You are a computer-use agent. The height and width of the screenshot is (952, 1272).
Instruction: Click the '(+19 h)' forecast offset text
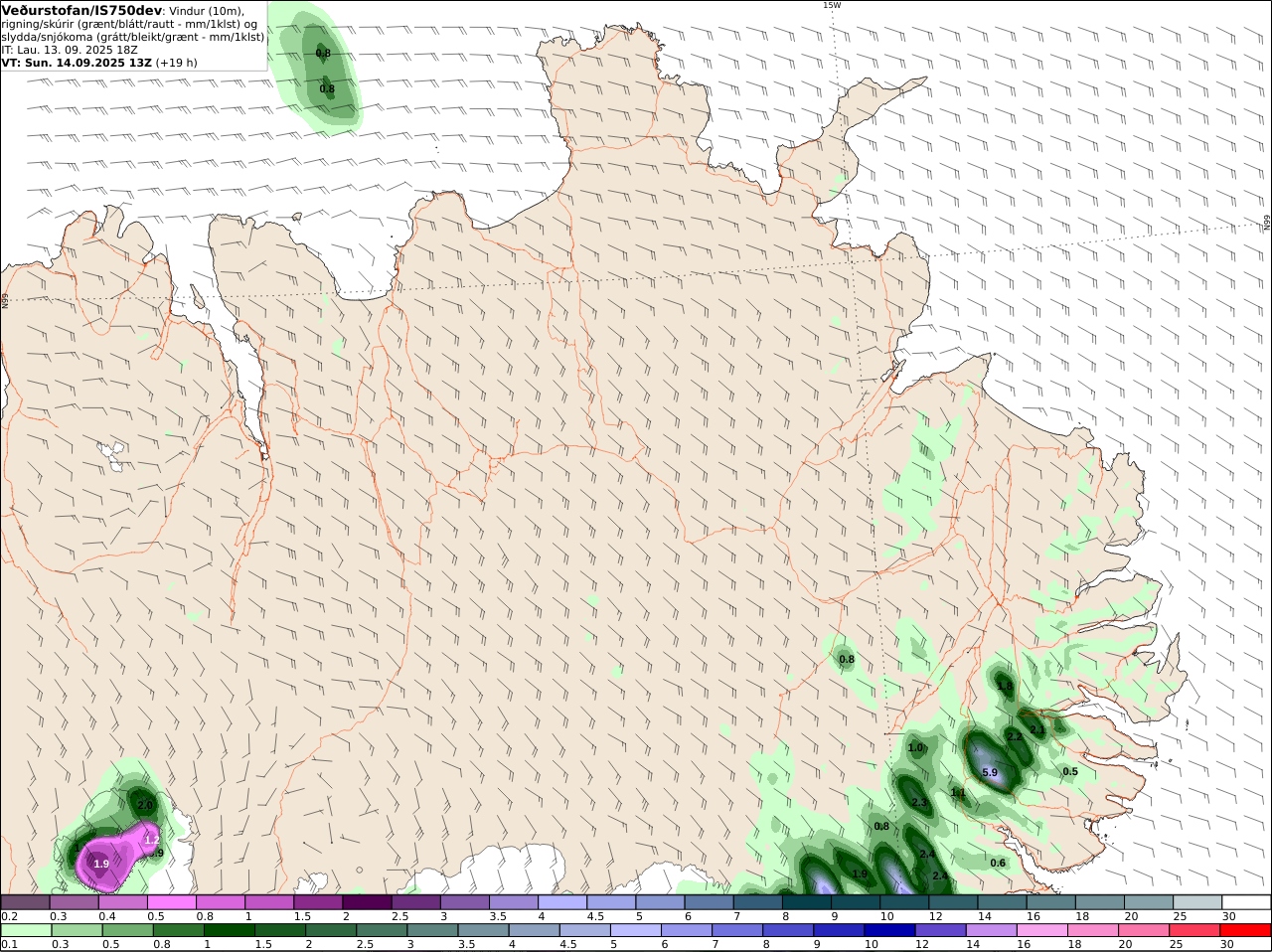177,63
